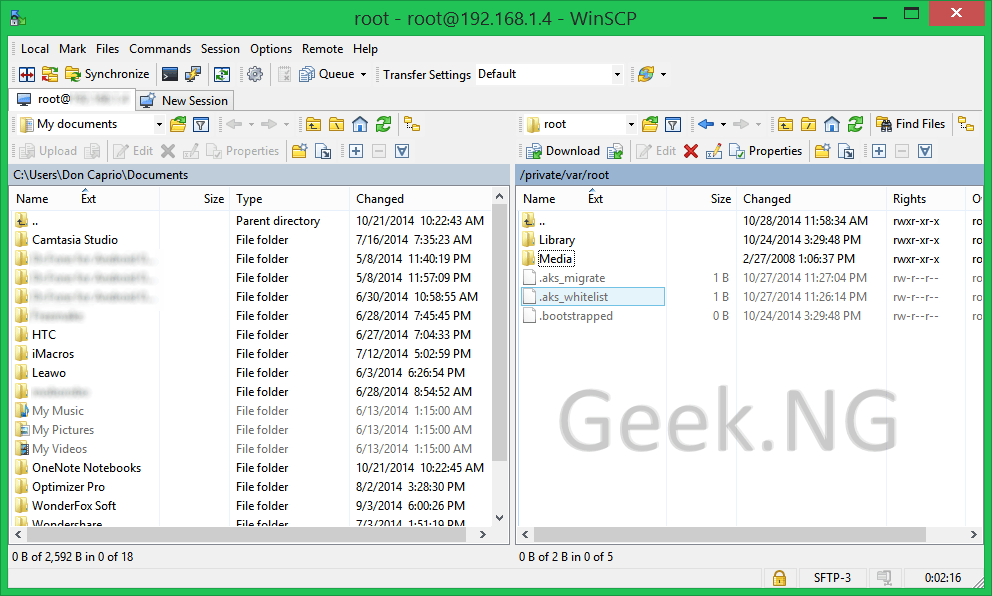Screen dimensions: 992x596
Task: Sort local files by Type column
Action: click(x=289, y=199)
